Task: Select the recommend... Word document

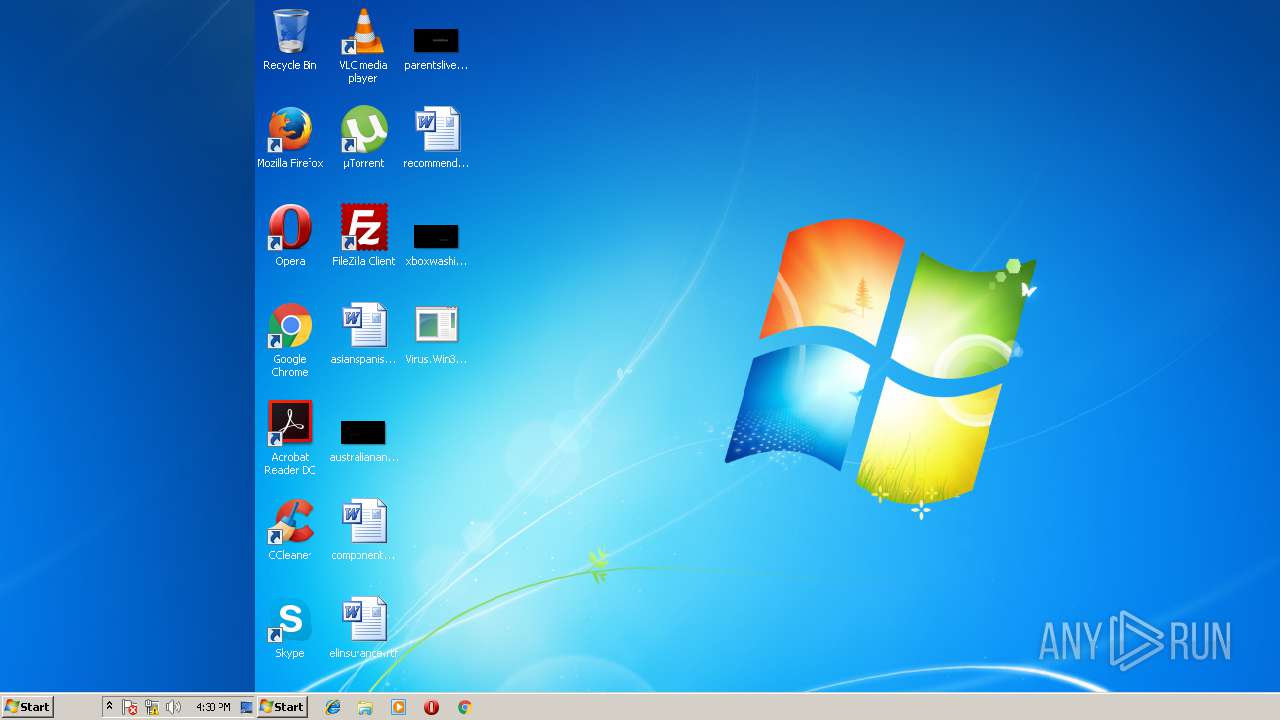Action: (x=436, y=137)
